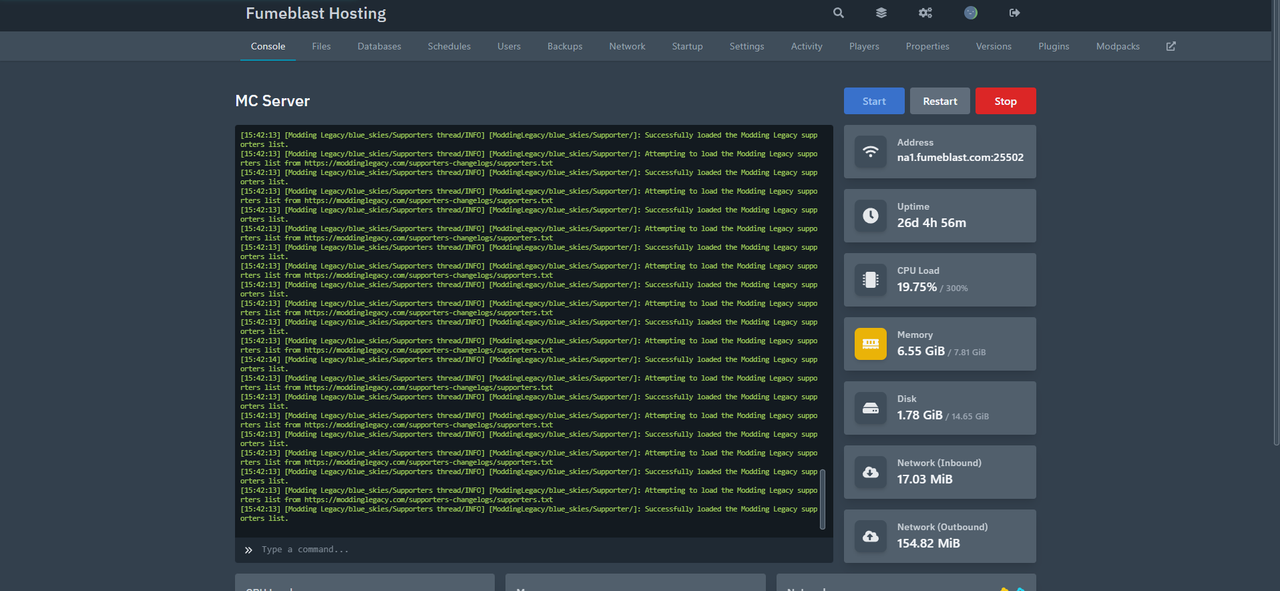Viewport: 1280px width, 591px height.
Task: Open the Databases tab
Action: click(x=379, y=46)
